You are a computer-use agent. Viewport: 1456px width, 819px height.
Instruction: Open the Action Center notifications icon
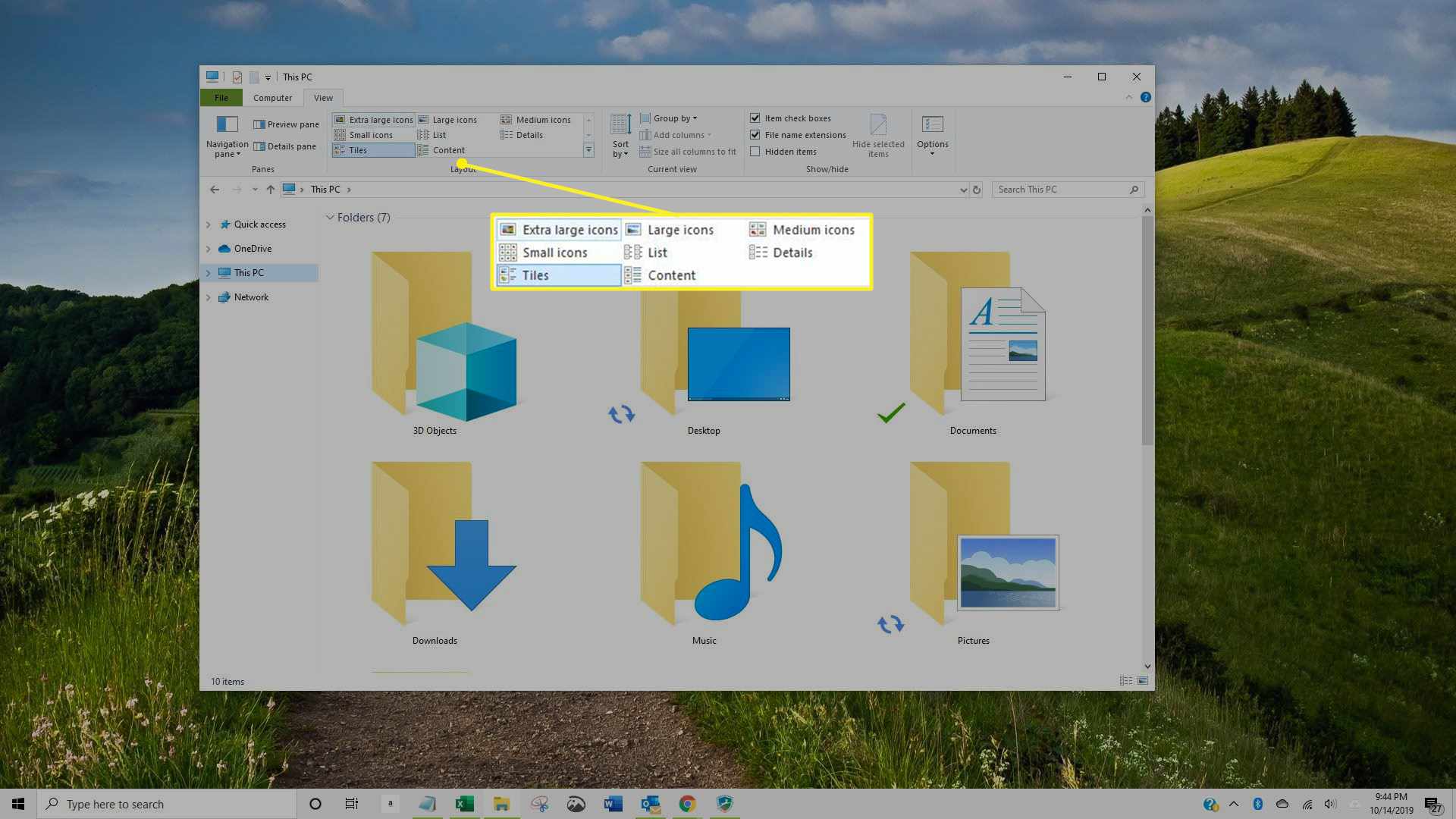1433,805
